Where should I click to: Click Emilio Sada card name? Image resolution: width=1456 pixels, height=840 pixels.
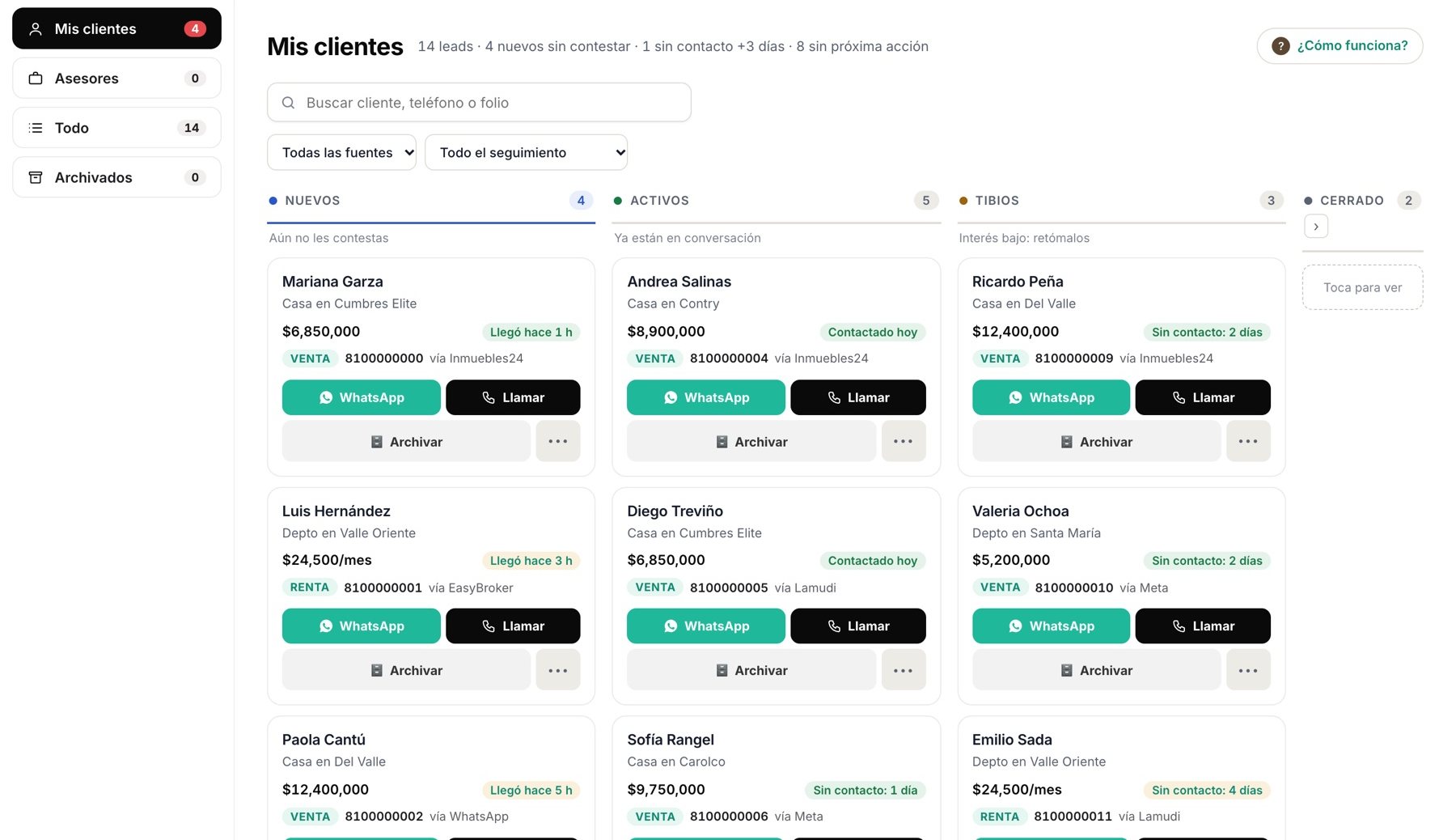(x=1012, y=740)
